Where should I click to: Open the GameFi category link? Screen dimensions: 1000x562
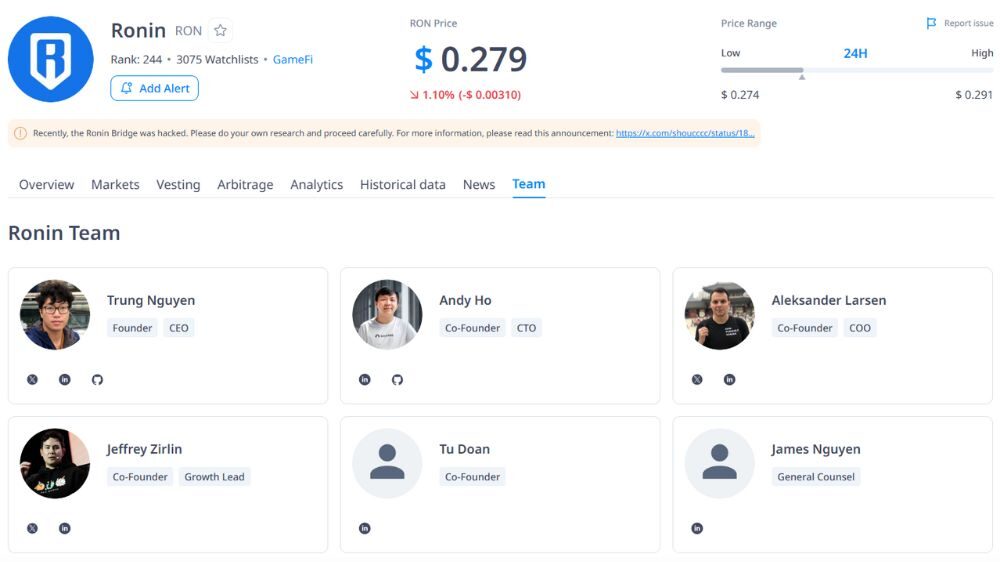293,60
